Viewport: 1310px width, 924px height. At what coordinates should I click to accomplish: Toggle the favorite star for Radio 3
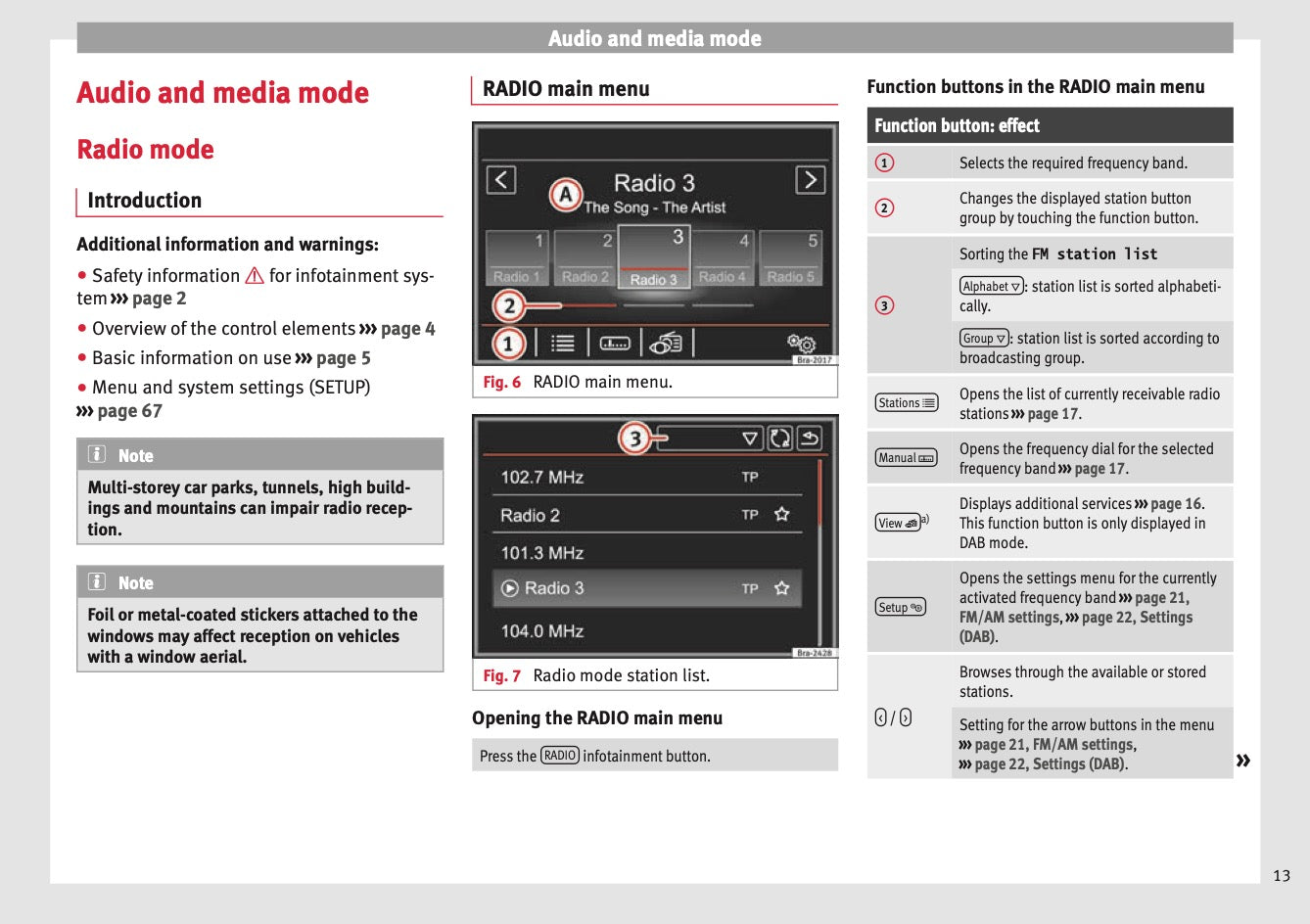[781, 588]
